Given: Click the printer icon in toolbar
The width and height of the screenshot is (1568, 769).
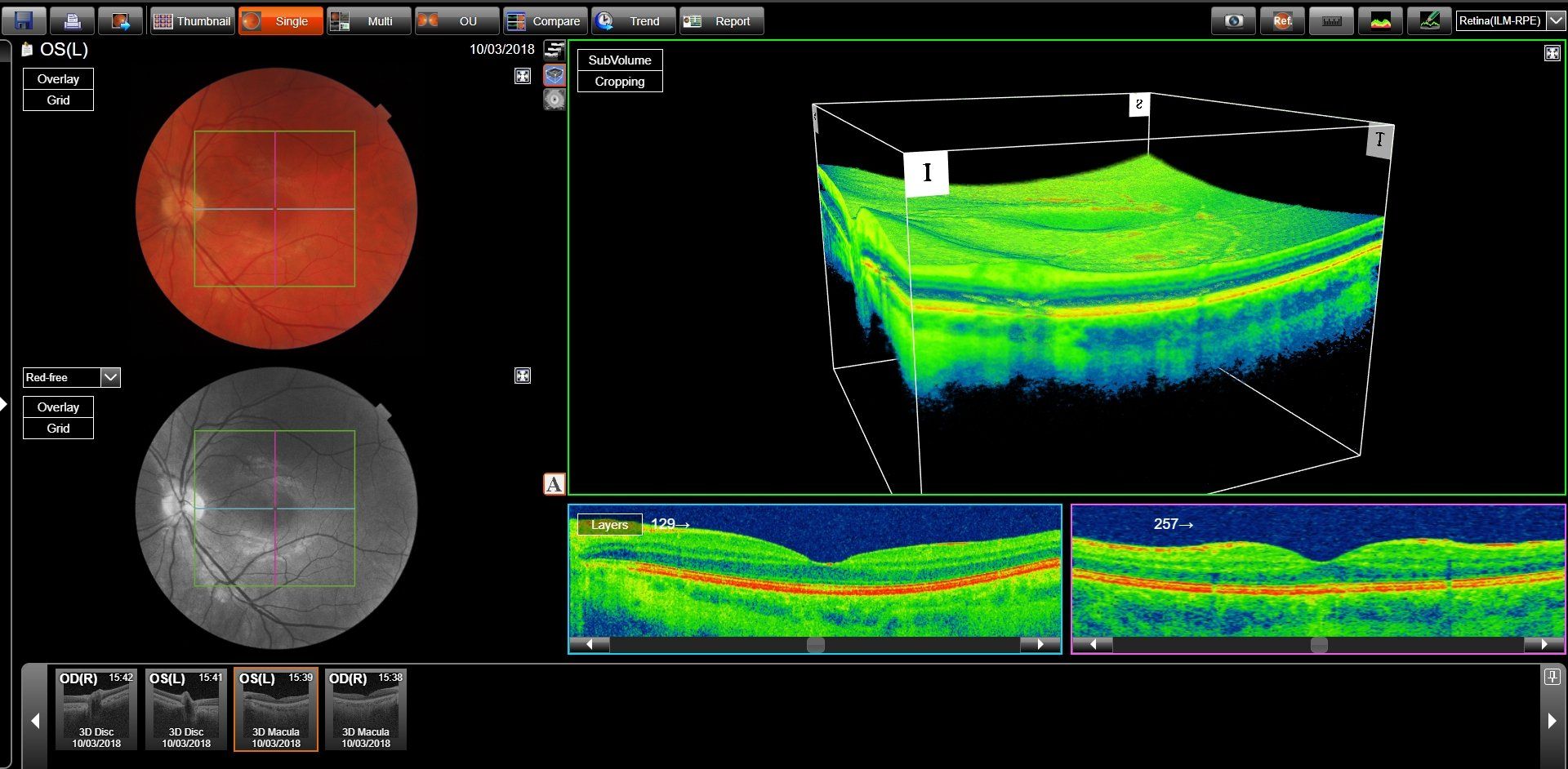Looking at the screenshot, I should (x=72, y=20).
